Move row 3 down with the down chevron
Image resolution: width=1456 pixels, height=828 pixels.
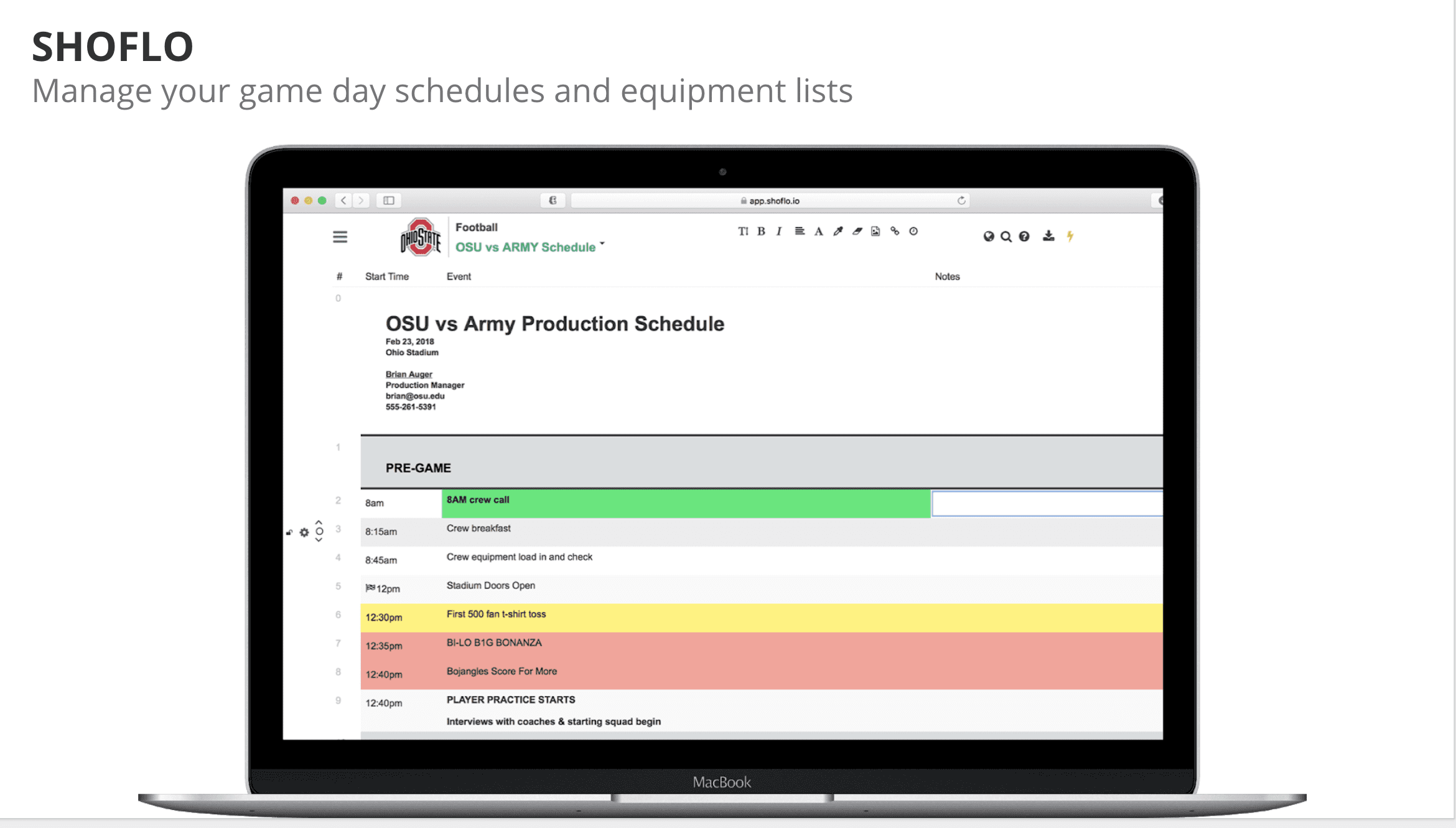pos(319,540)
